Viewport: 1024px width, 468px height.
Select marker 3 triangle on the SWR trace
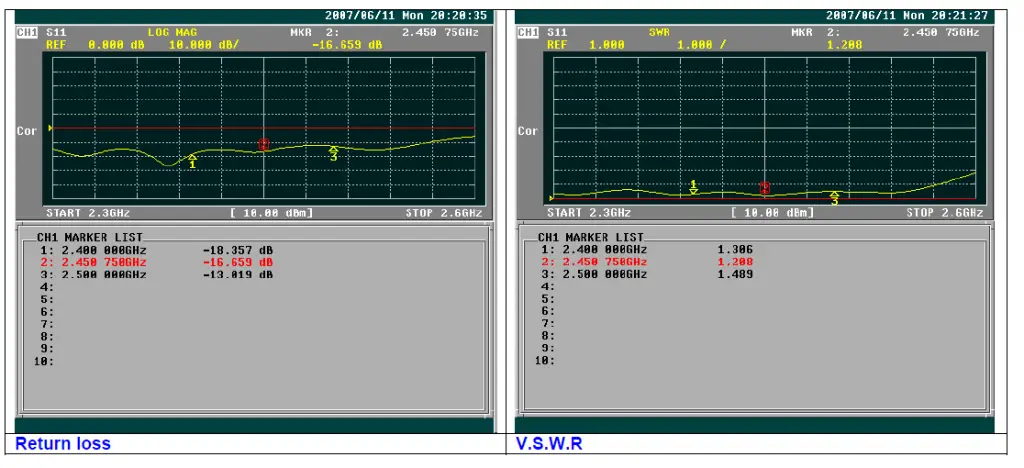click(x=834, y=194)
